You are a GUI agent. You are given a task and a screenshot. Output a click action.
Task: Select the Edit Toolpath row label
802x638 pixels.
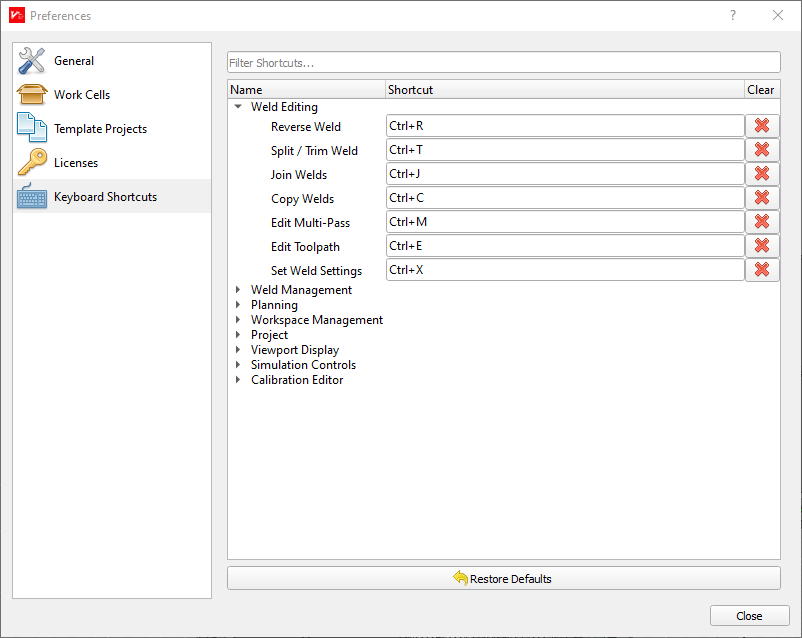pyautogui.click(x=305, y=247)
